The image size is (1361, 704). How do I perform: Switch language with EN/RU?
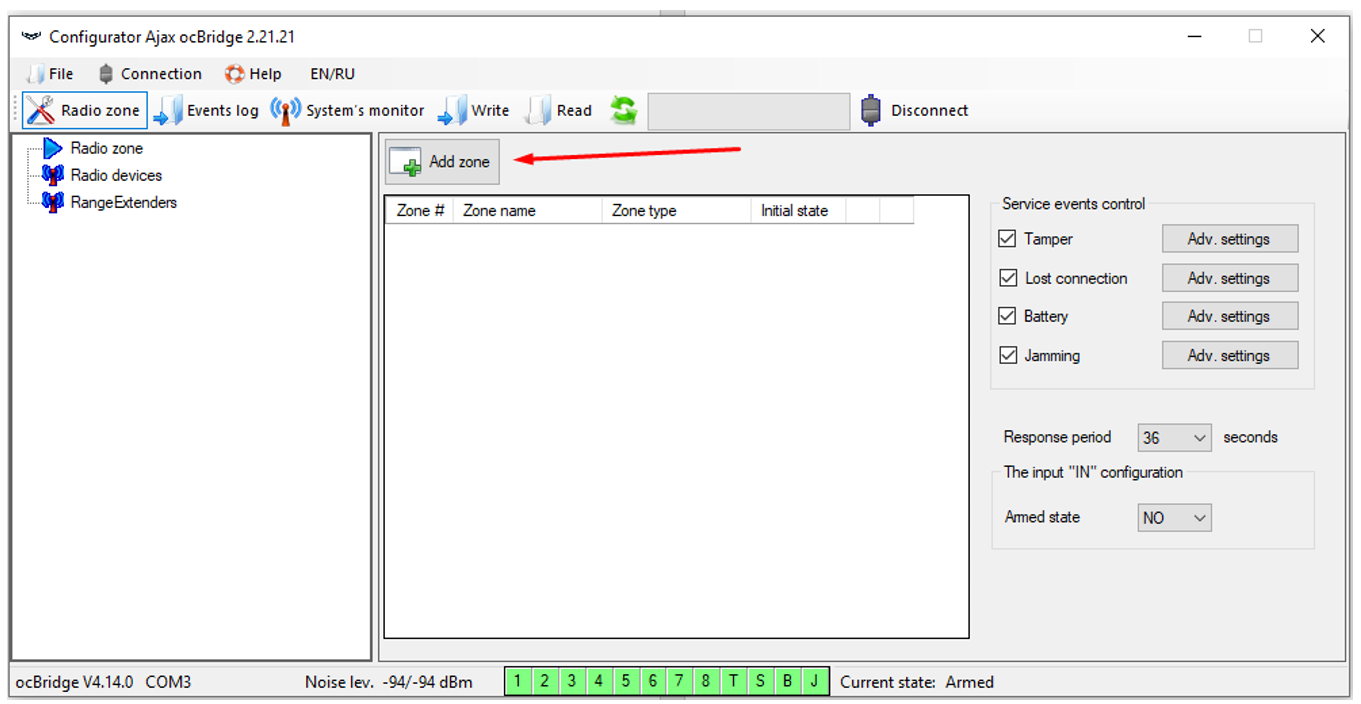[x=332, y=73]
